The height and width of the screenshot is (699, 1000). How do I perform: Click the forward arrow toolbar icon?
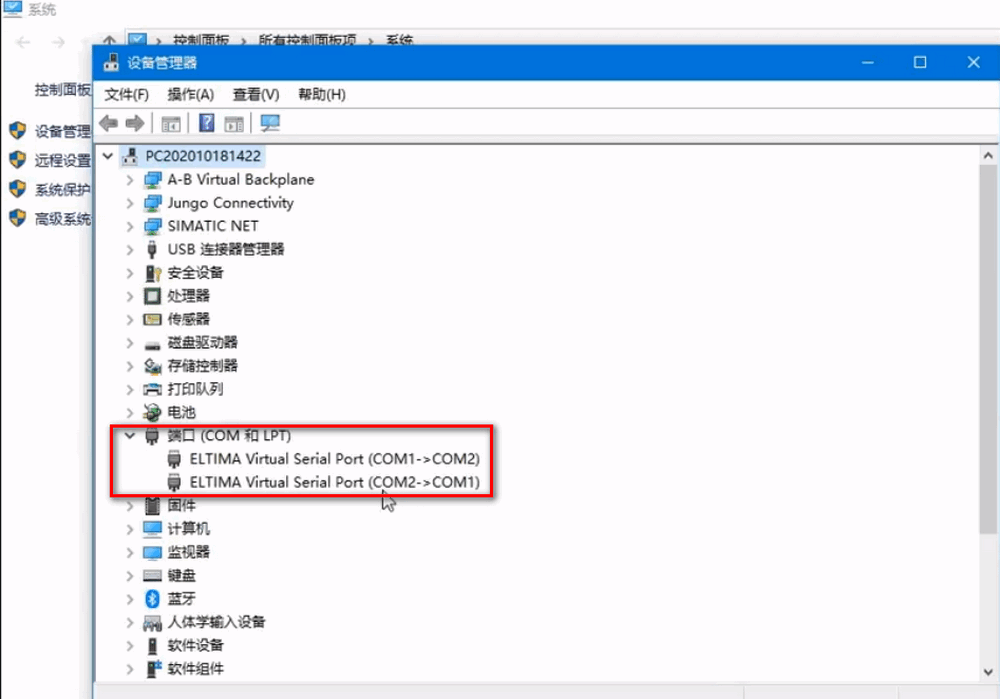(134, 123)
